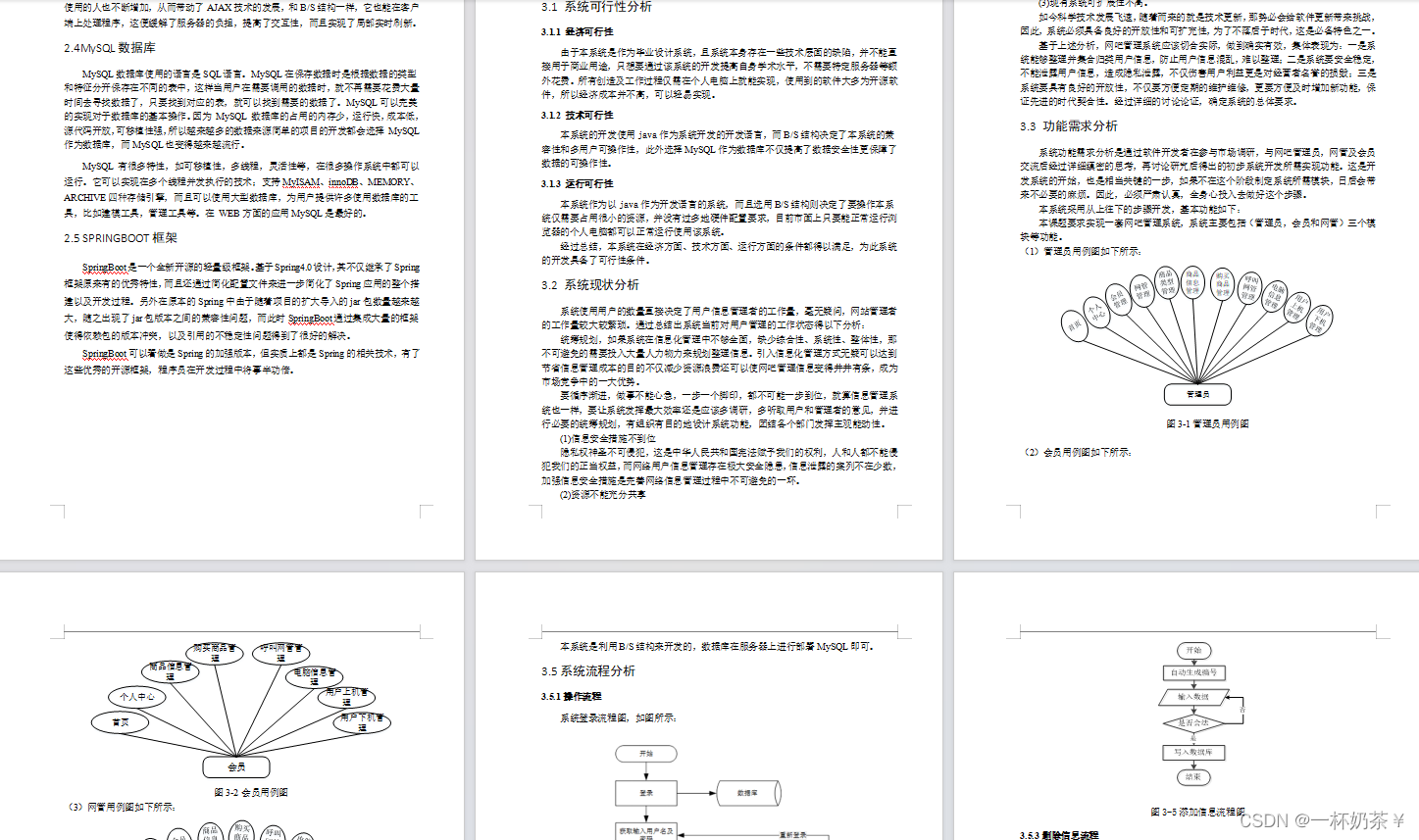Select the '管理员' actor box in diagram 3-1
The height and width of the screenshot is (840, 1419).
(x=1197, y=394)
